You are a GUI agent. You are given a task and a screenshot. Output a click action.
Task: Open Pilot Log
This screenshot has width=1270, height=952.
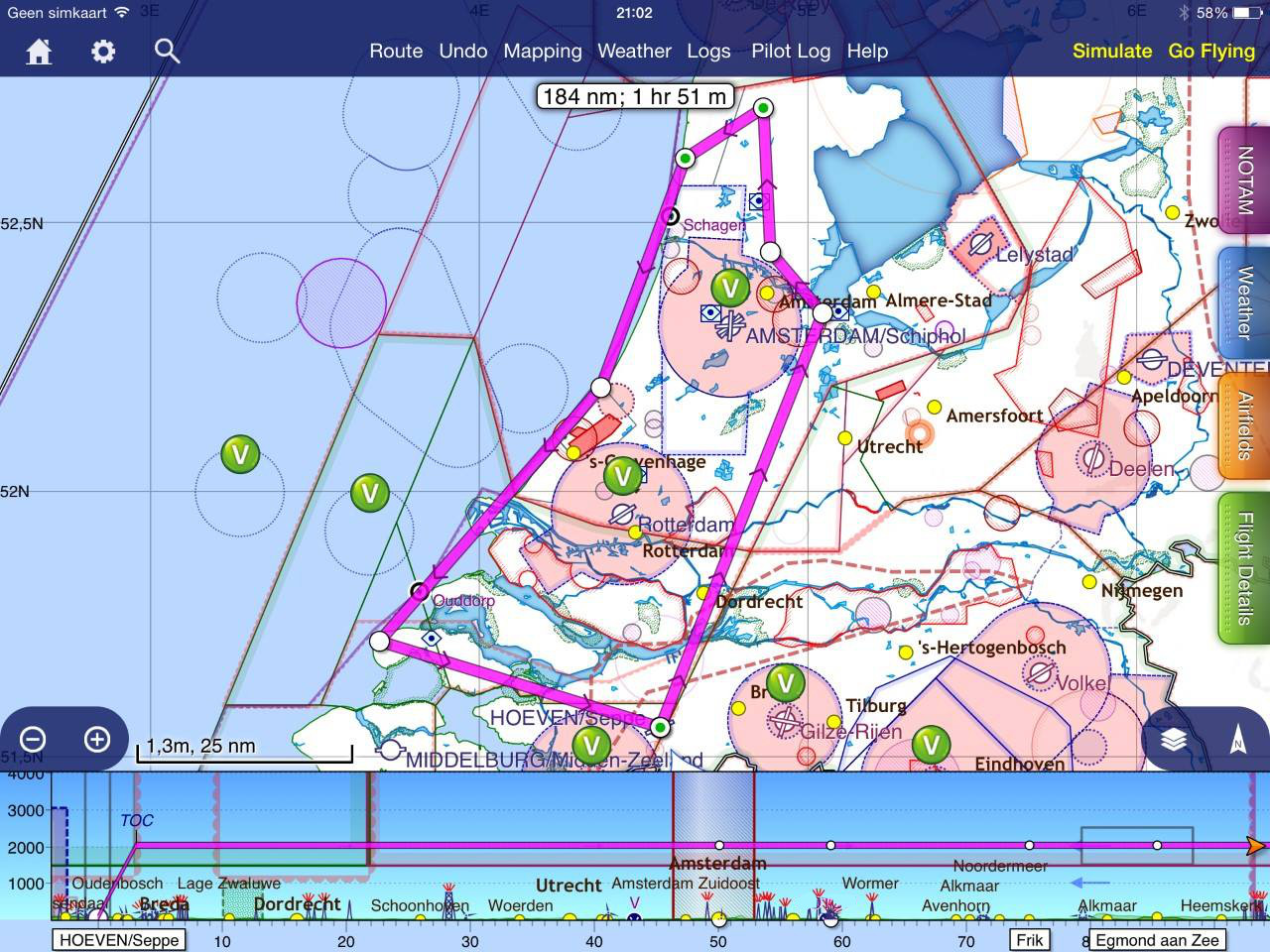coord(791,52)
